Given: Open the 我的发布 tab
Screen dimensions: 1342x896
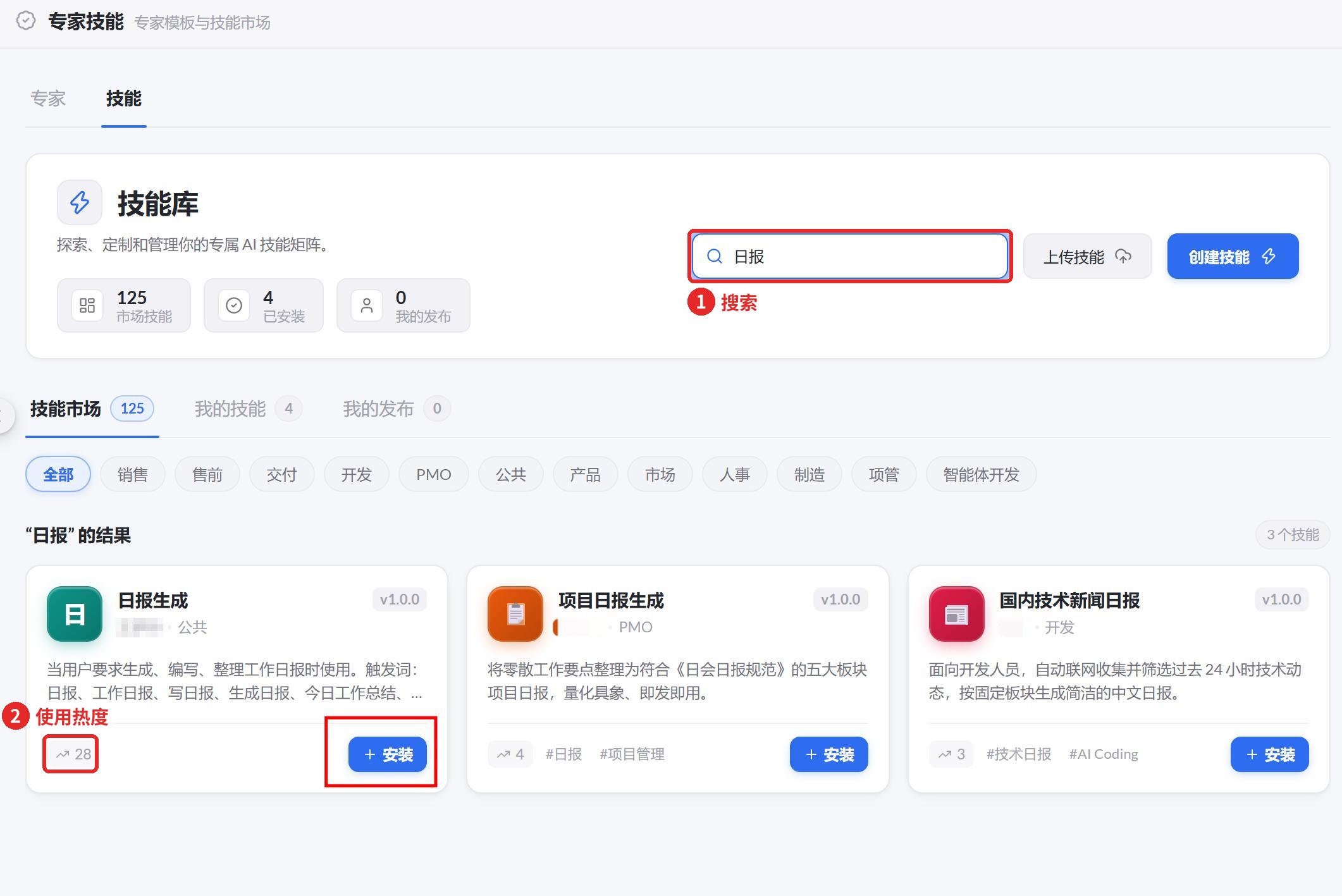Looking at the screenshot, I should [397, 409].
